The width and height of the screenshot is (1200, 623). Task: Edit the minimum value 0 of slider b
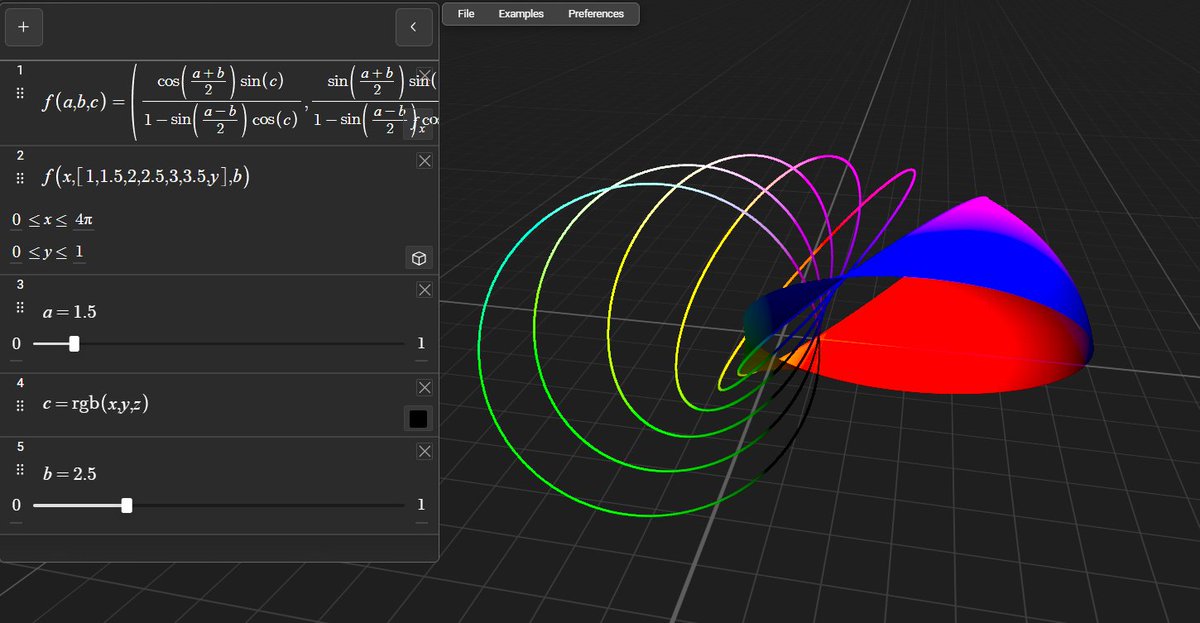[16, 506]
